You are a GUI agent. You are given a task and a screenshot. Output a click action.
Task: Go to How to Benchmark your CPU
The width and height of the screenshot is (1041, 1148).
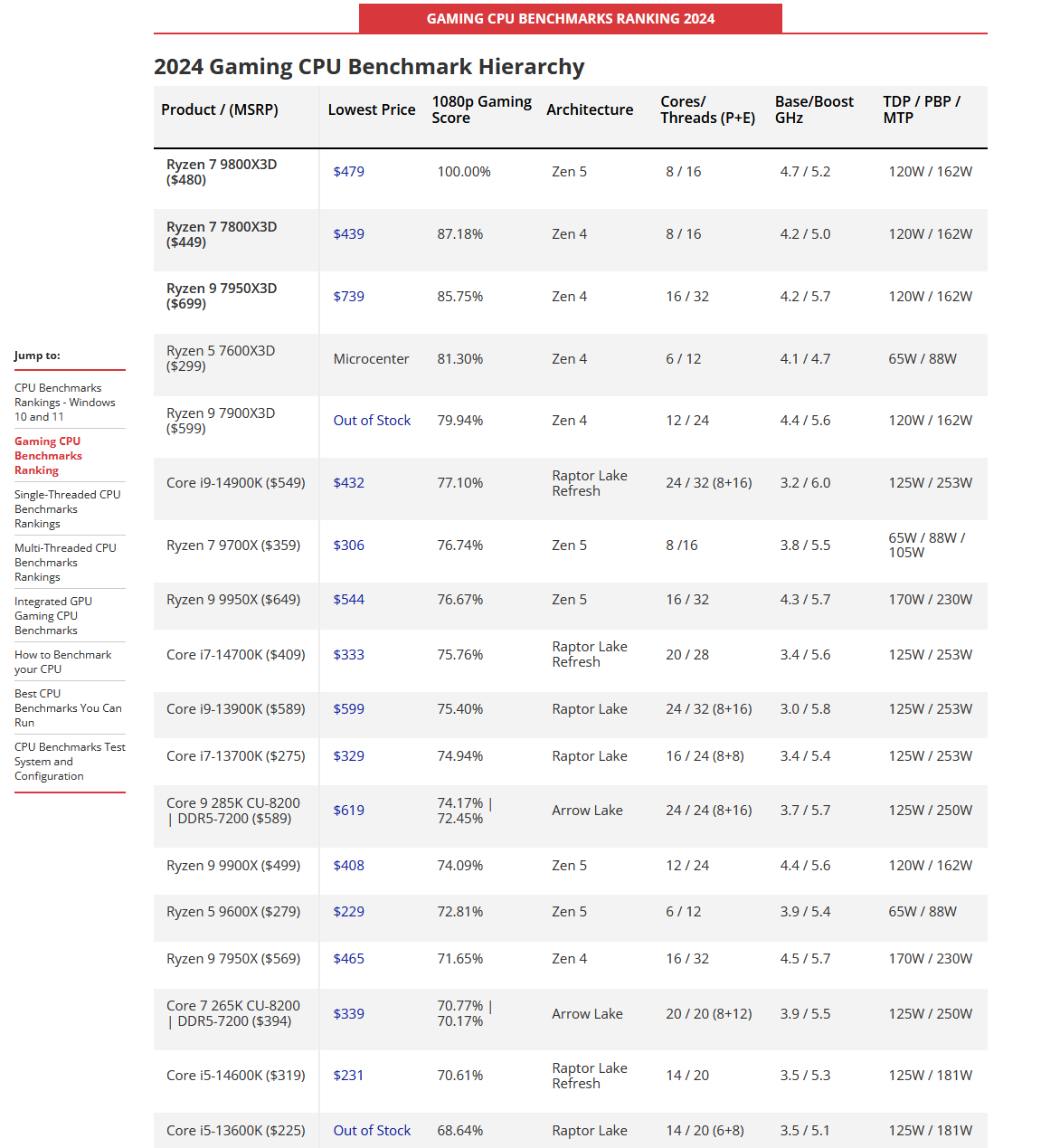click(x=63, y=662)
